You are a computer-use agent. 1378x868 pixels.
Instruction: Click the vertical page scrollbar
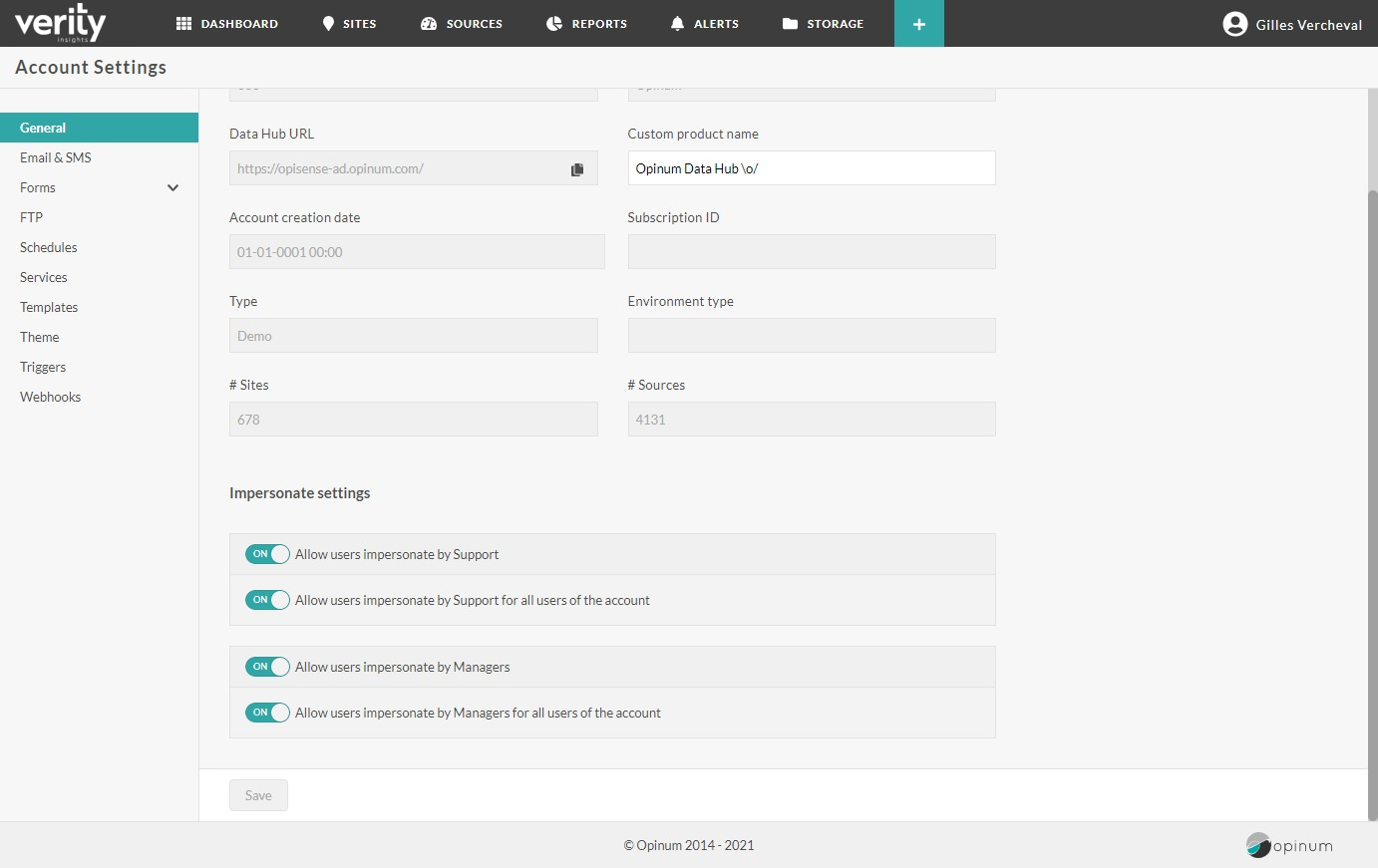tap(1372, 498)
